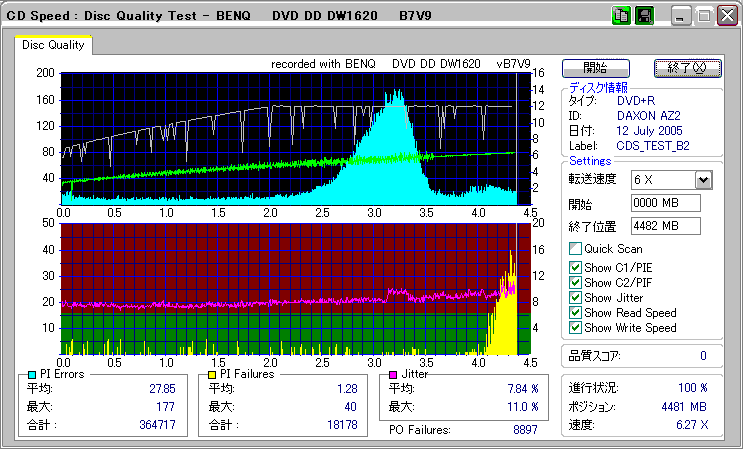Viewport: 743px width, 449px height.
Task: Toggle the Quick Scan checkbox
Action: tap(575, 249)
